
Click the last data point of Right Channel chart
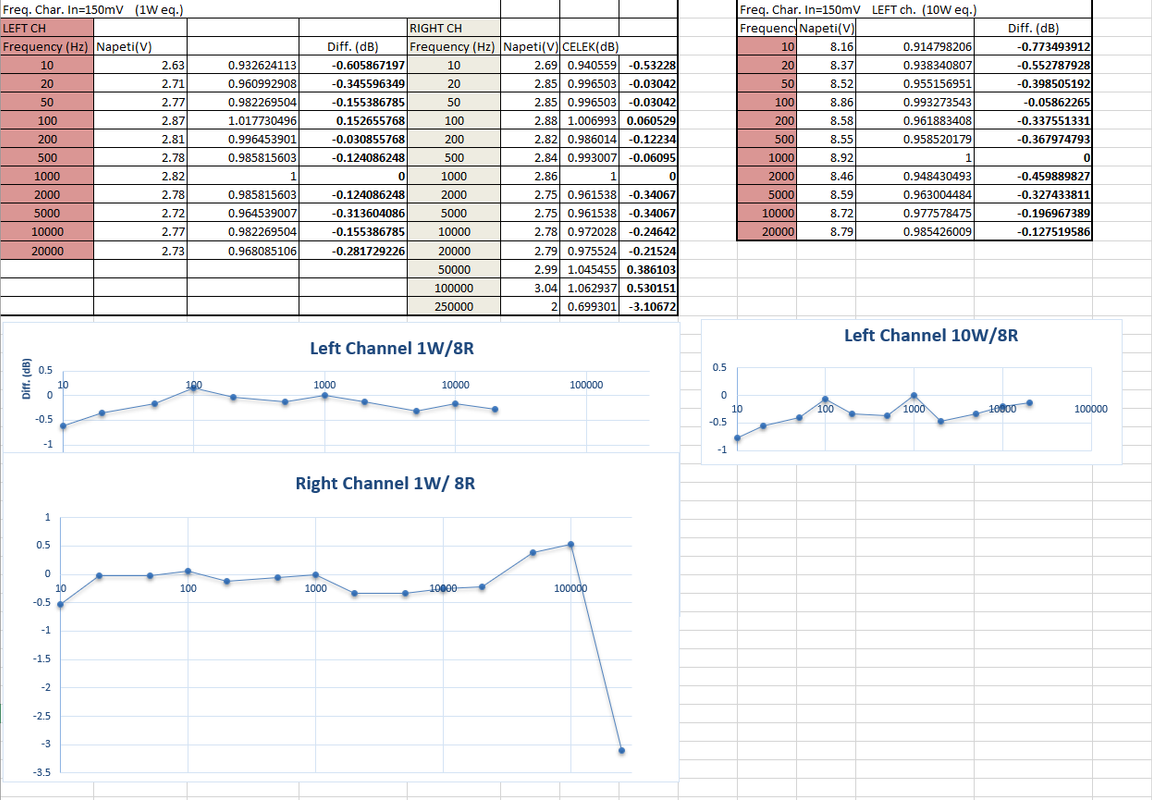click(x=622, y=750)
